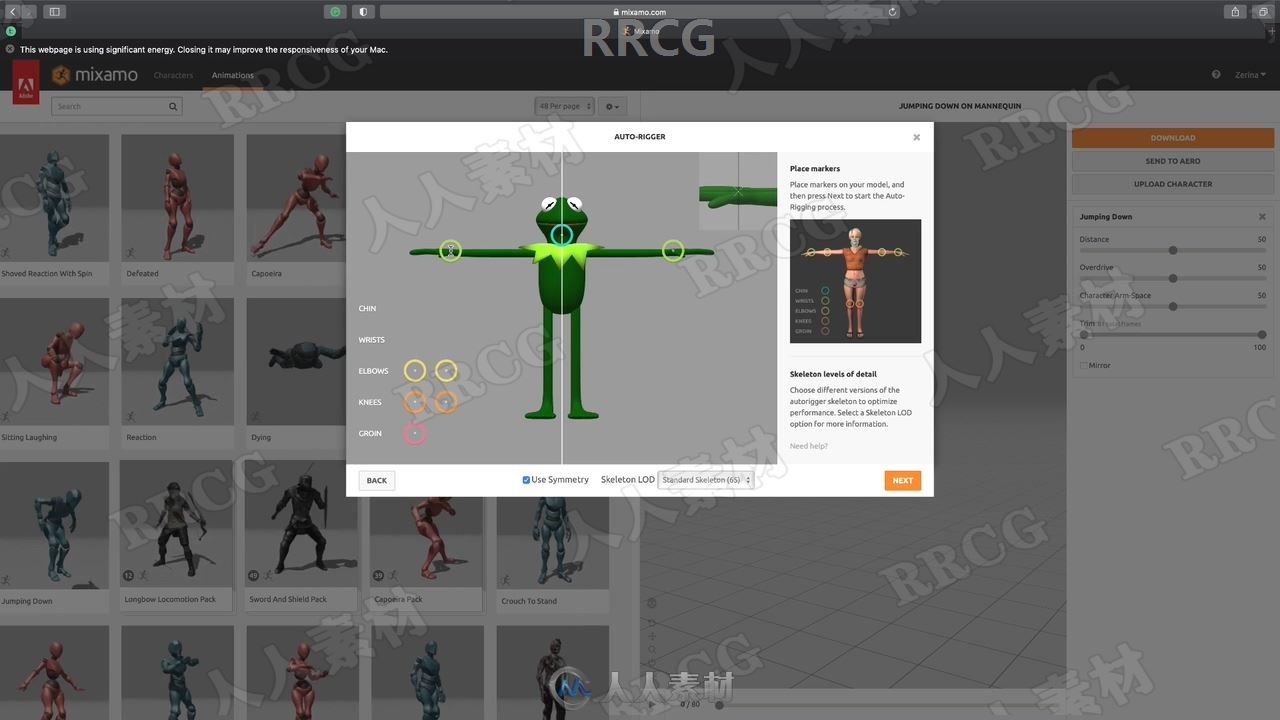Click the Safari address bar

tap(640, 12)
